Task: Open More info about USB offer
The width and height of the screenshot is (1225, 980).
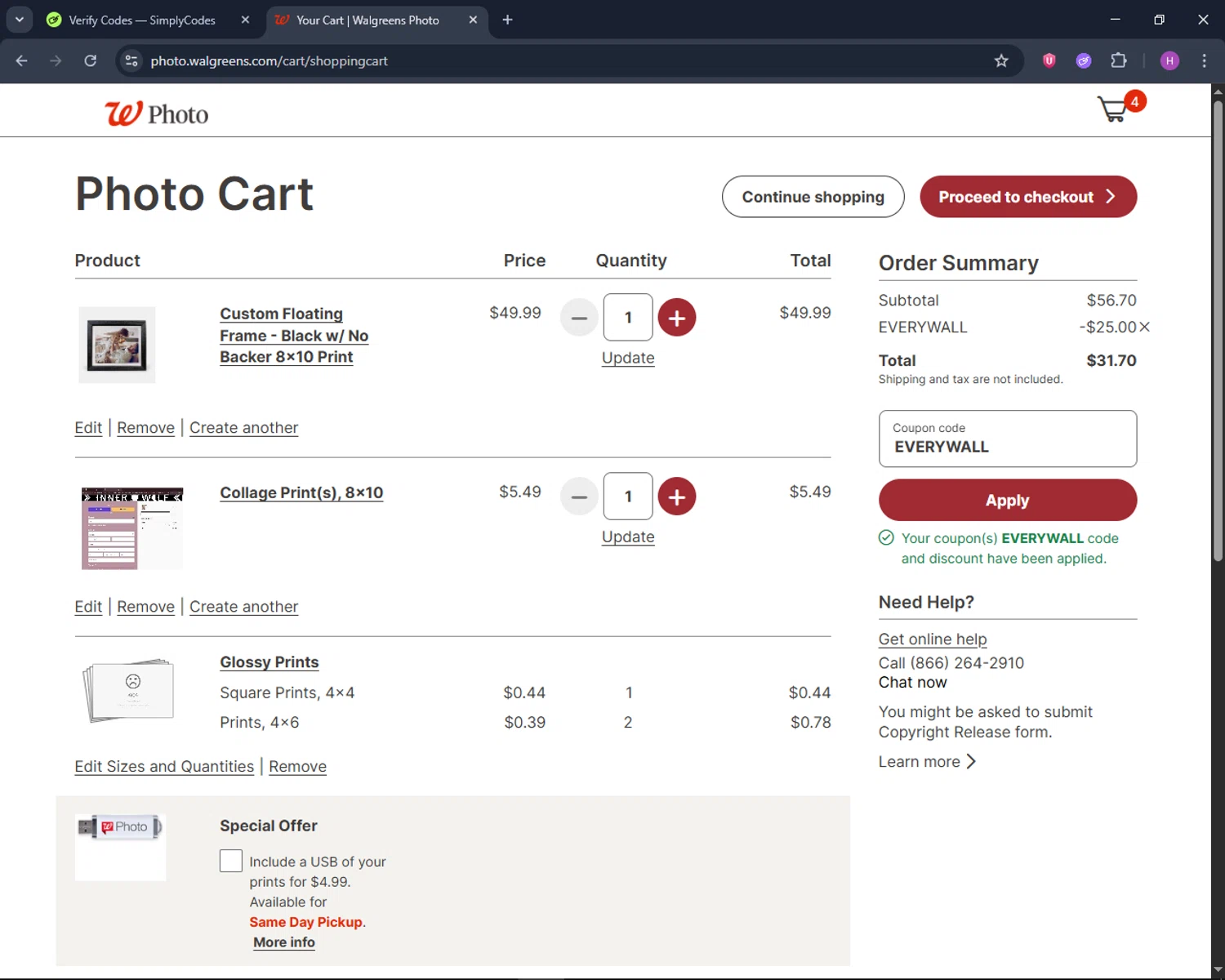Action: pyautogui.click(x=283, y=942)
